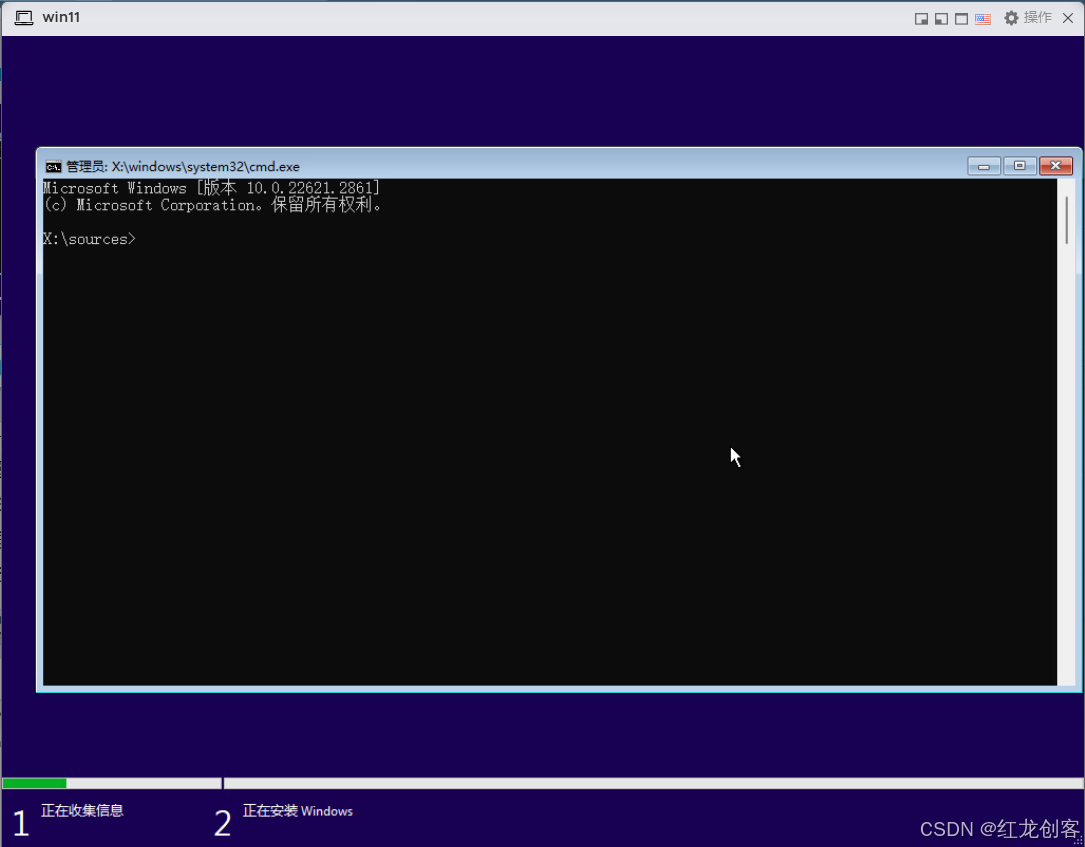Open the 操作 actions menu

(1028, 18)
